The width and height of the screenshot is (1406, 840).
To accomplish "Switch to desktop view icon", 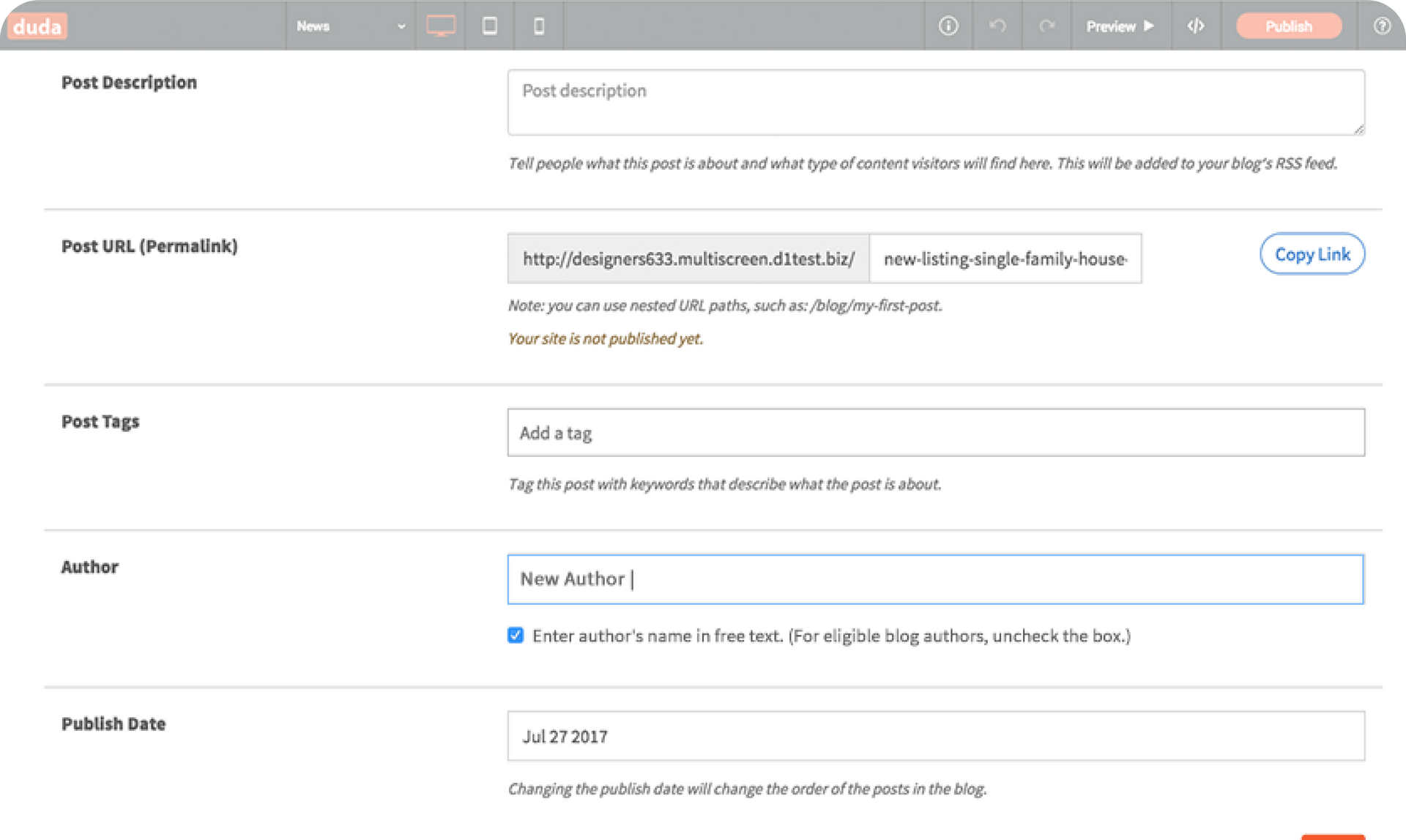I will coord(441,26).
